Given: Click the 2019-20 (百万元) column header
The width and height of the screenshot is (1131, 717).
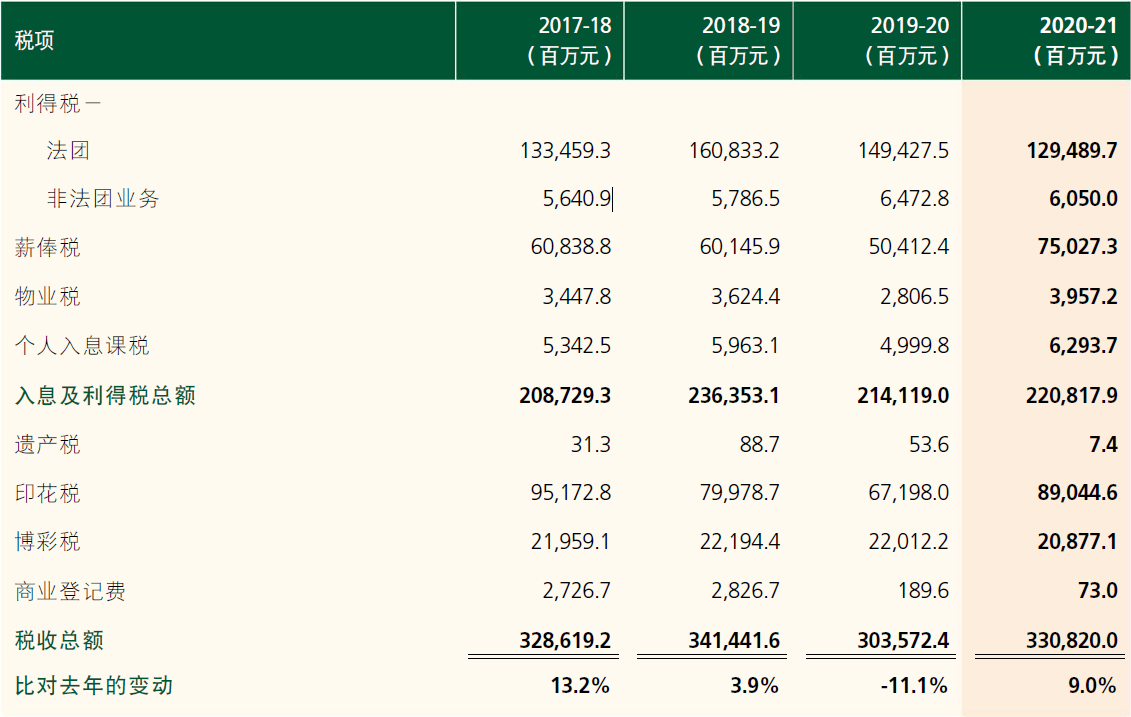Looking at the screenshot, I should (906, 41).
